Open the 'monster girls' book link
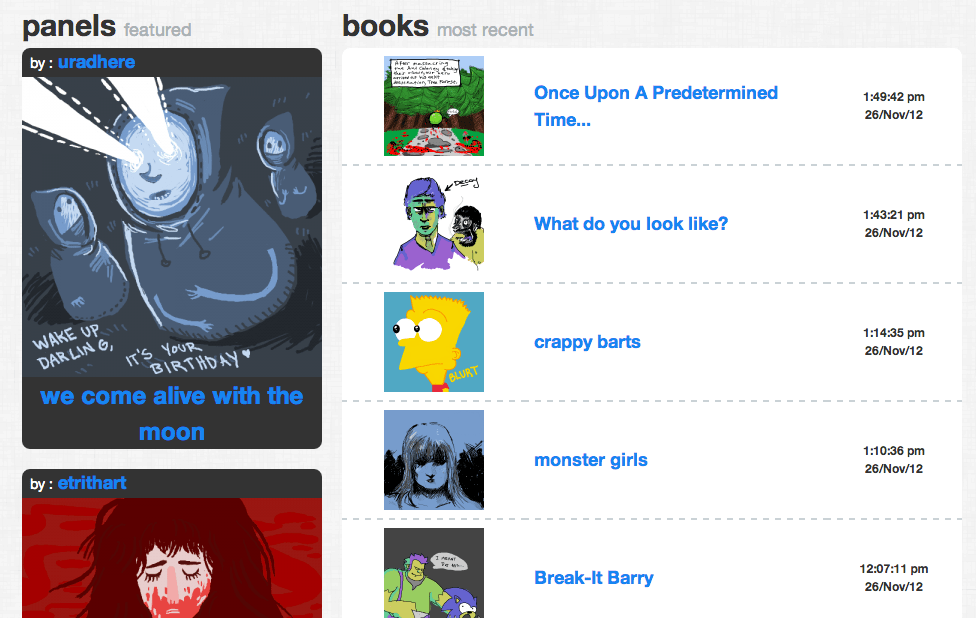The height and width of the screenshot is (618, 976). click(x=591, y=460)
